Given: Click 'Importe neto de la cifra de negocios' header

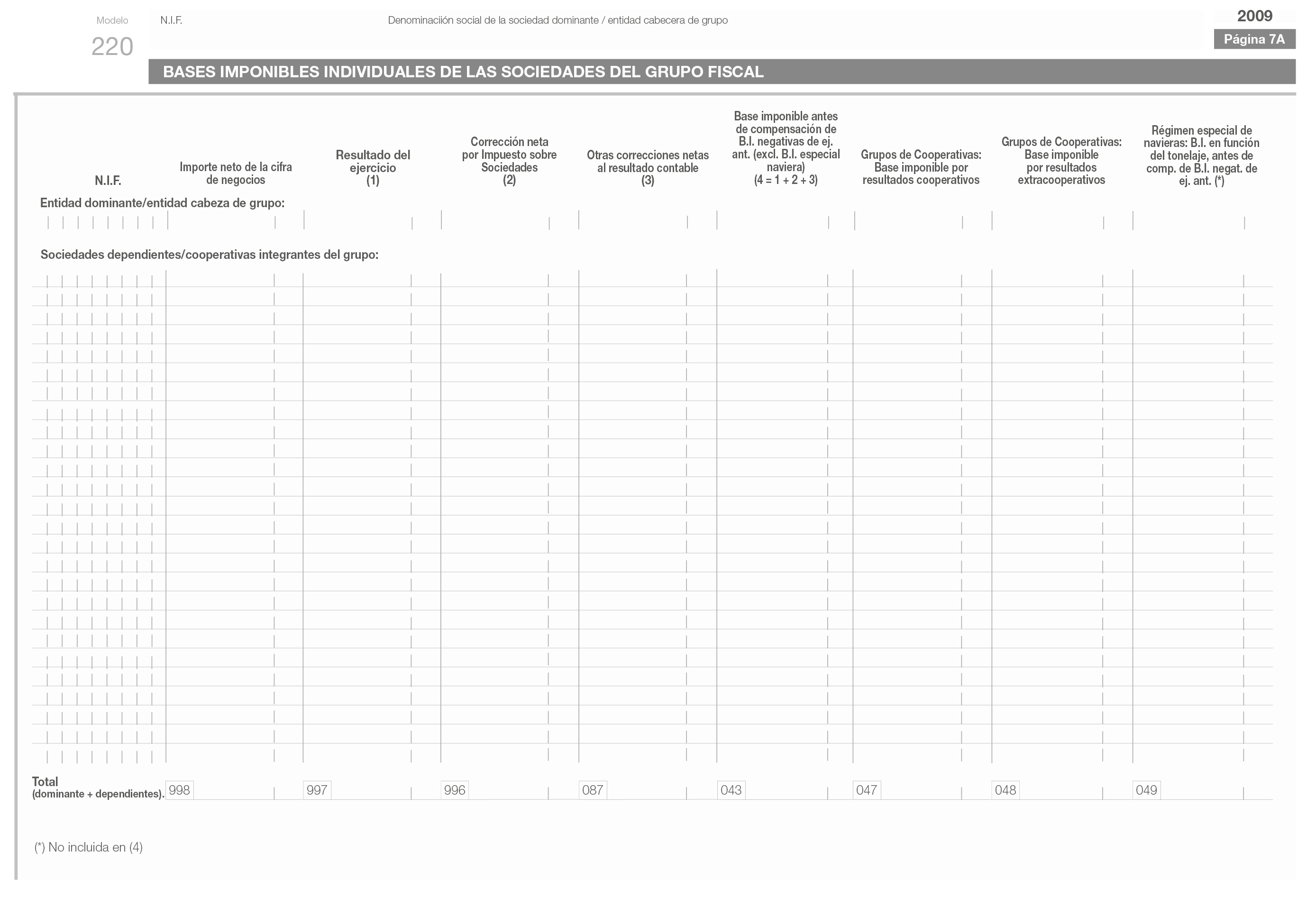Looking at the screenshot, I should 236,173.
